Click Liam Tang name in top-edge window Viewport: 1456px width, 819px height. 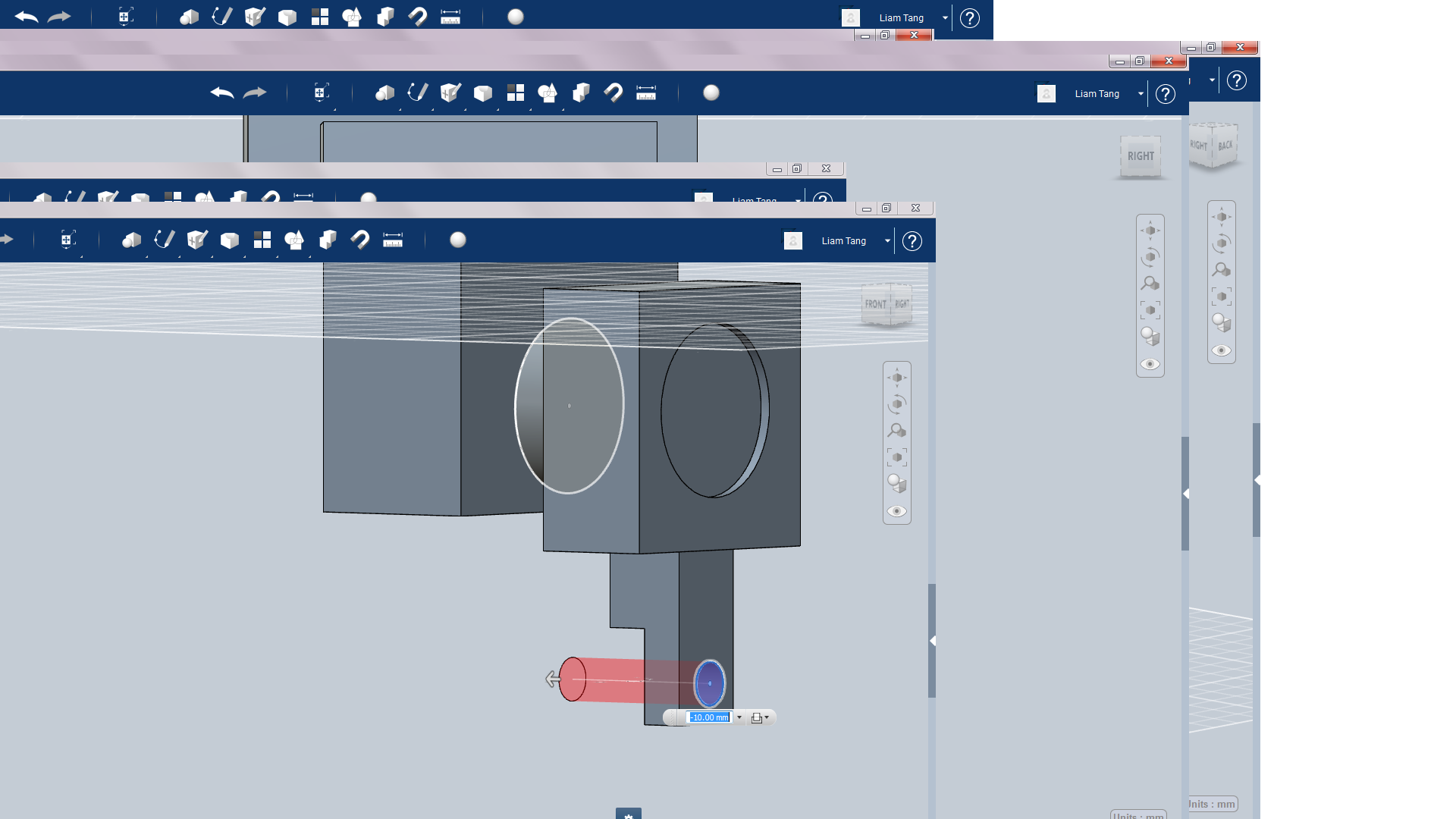[x=902, y=18]
